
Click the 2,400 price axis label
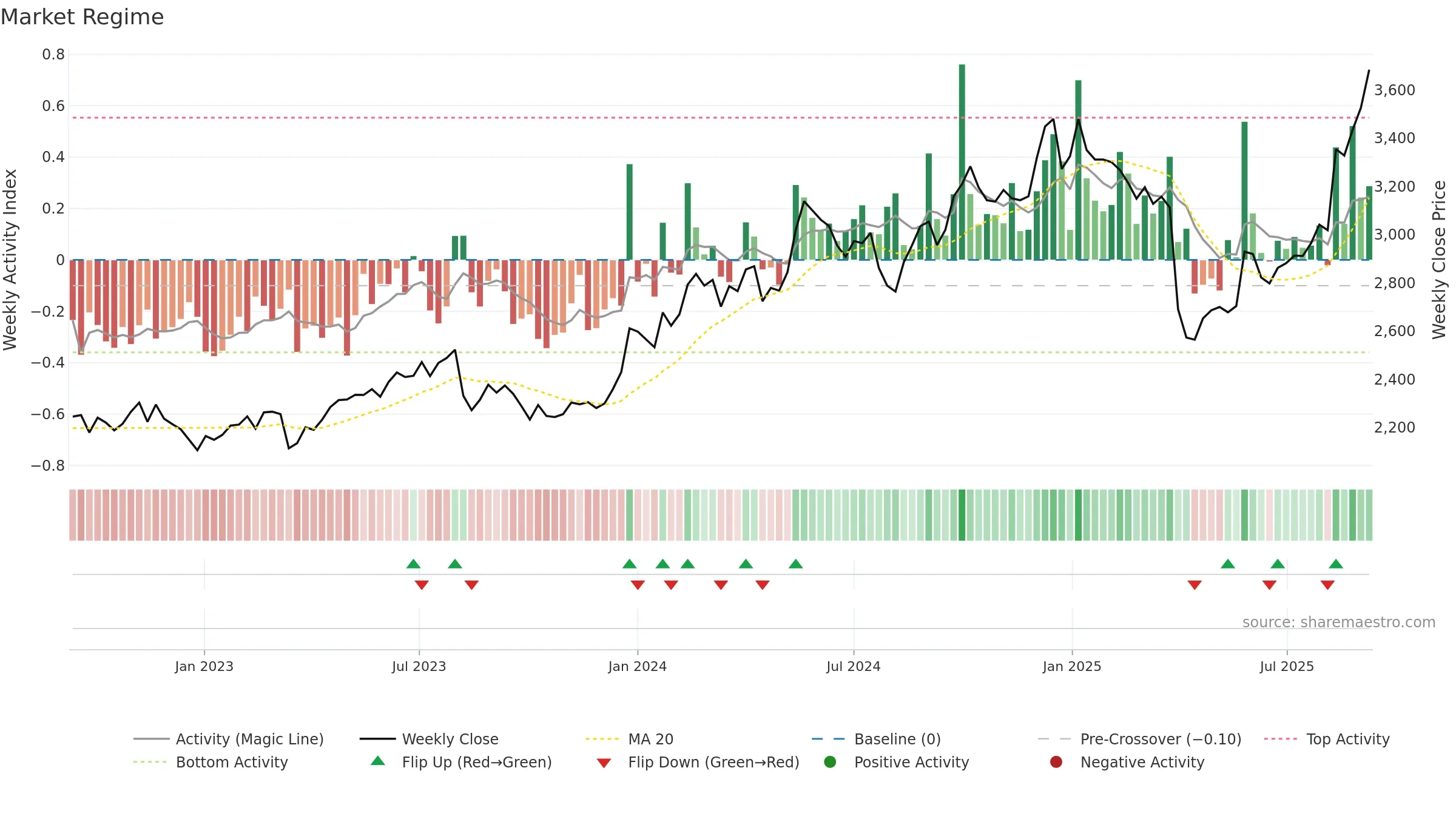click(1394, 379)
